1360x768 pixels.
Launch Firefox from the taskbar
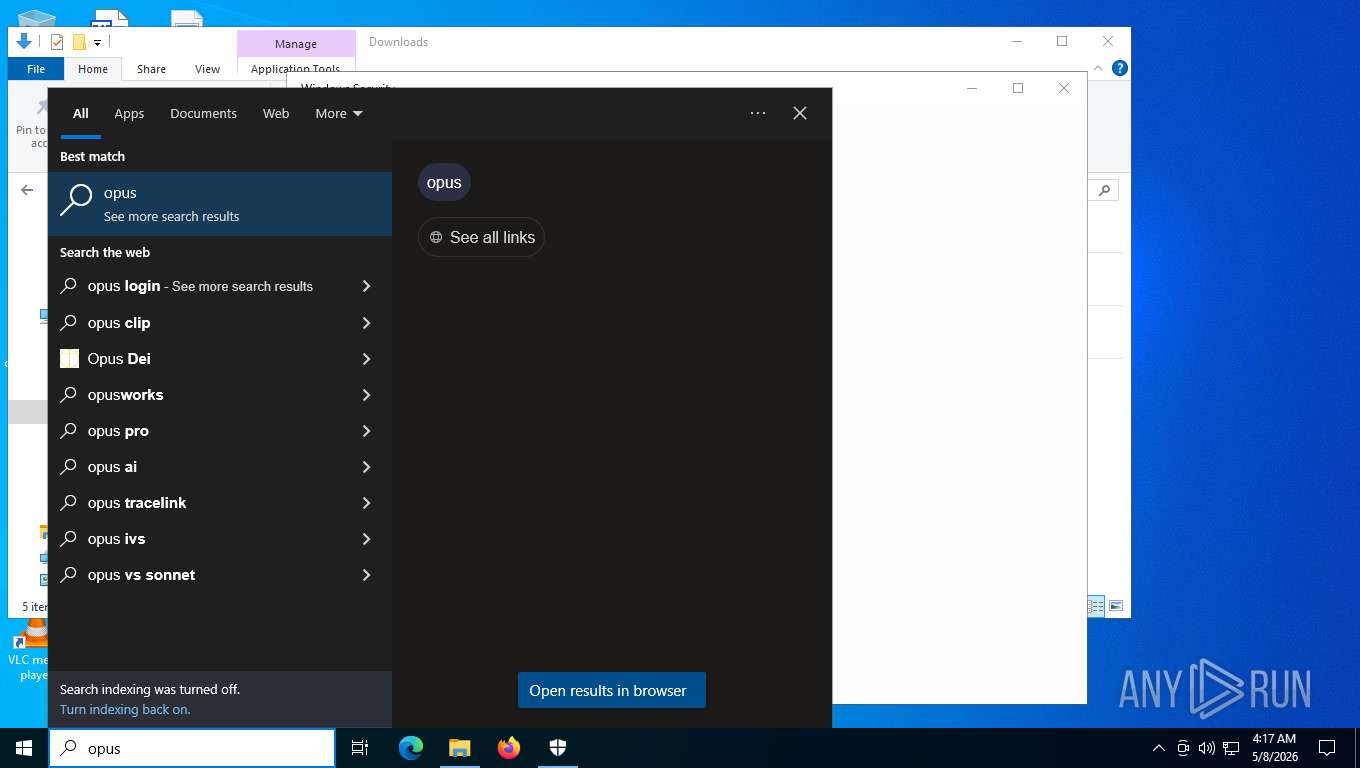(509, 748)
